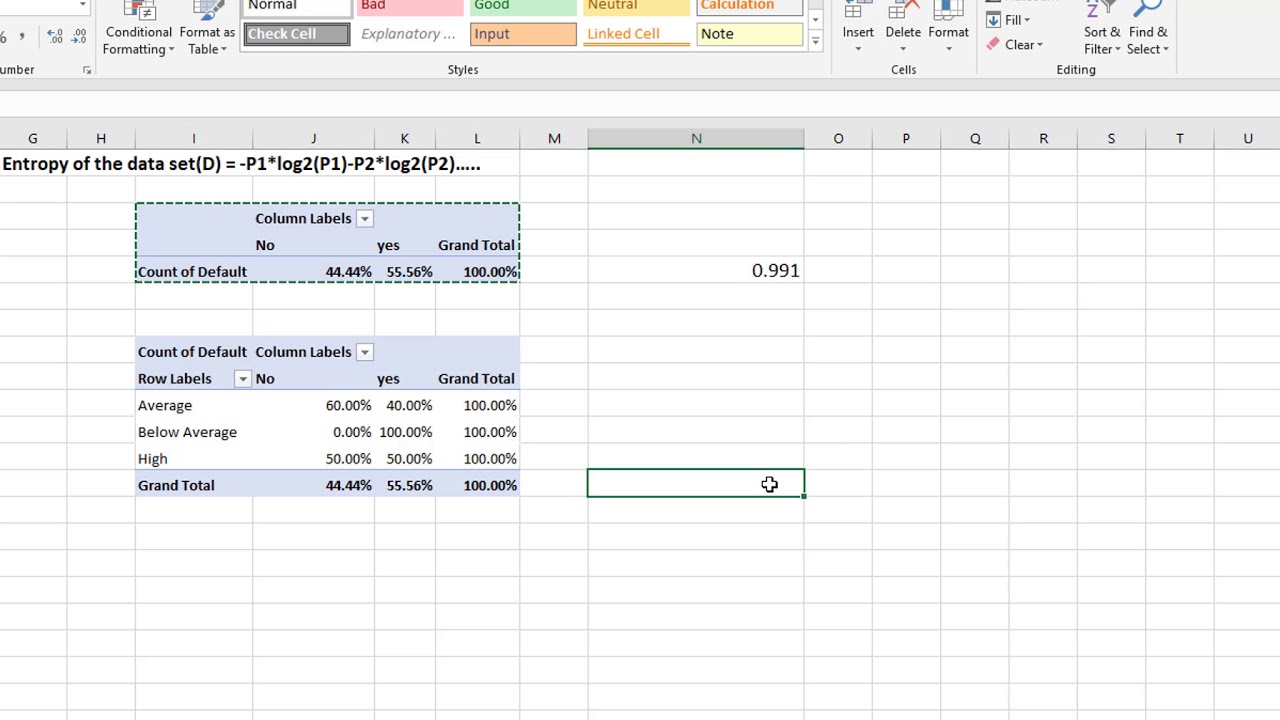This screenshot has width=1280, height=720.
Task: Select column J header
Action: pyautogui.click(x=313, y=138)
